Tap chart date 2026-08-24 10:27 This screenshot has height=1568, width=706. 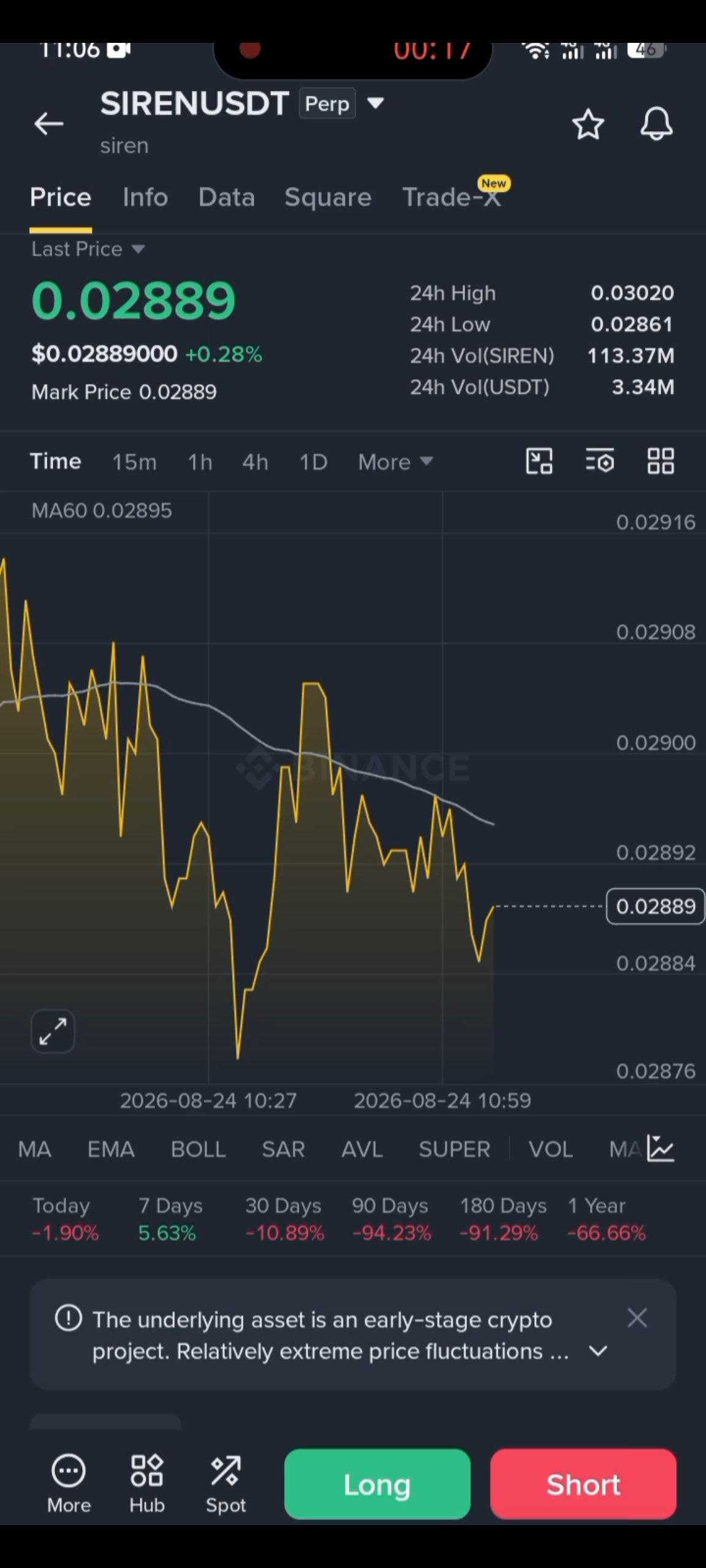(208, 1101)
